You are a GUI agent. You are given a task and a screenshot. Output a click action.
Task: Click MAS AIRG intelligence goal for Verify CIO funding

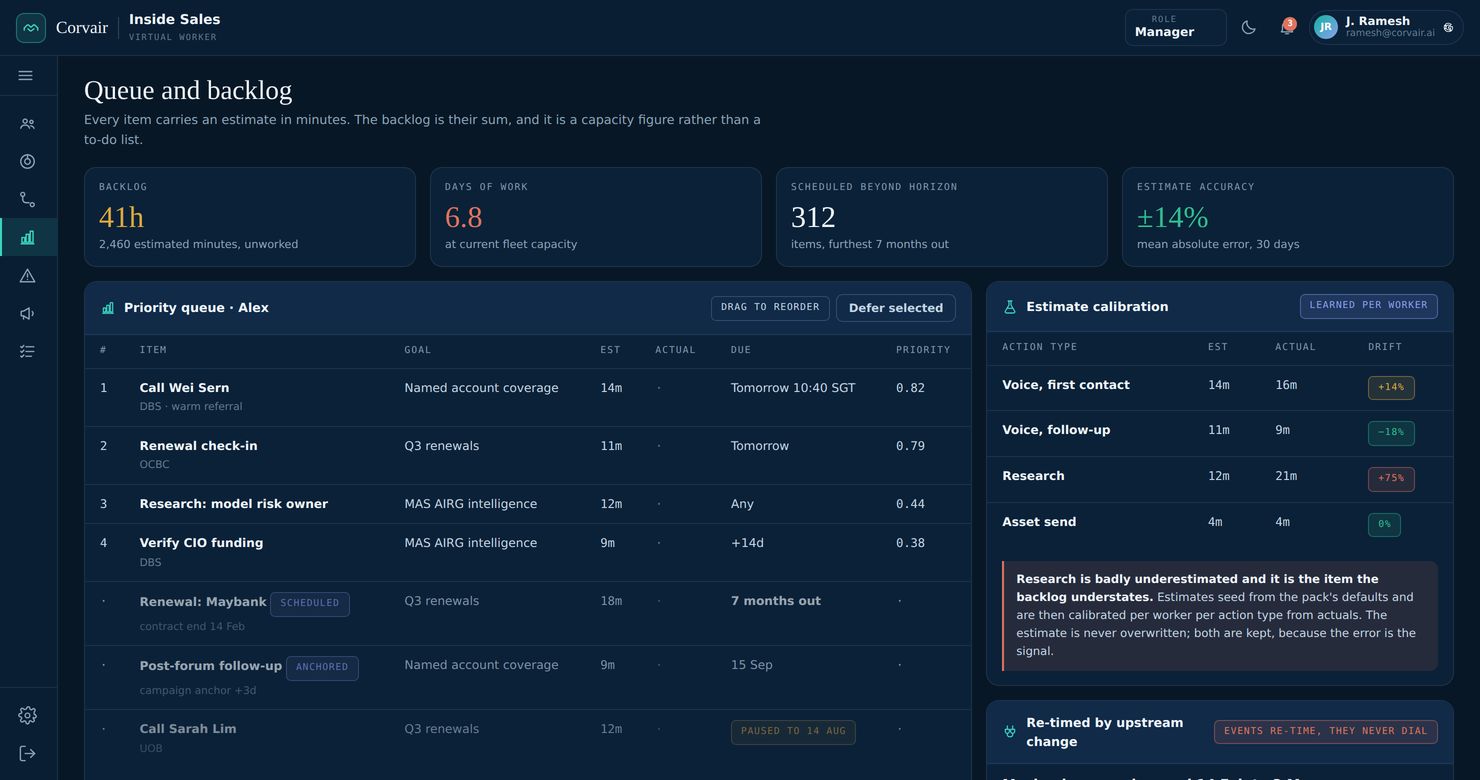point(471,543)
